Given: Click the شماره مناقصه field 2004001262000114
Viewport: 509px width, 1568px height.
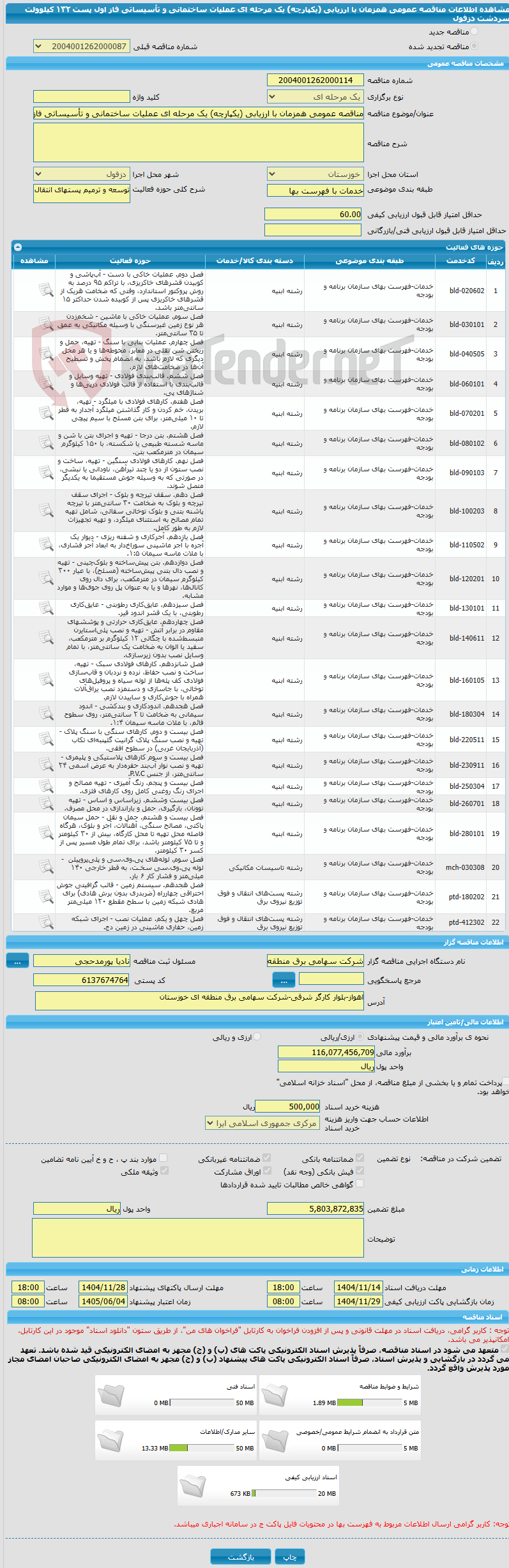Looking at the screenshot, I should point(315,80).
